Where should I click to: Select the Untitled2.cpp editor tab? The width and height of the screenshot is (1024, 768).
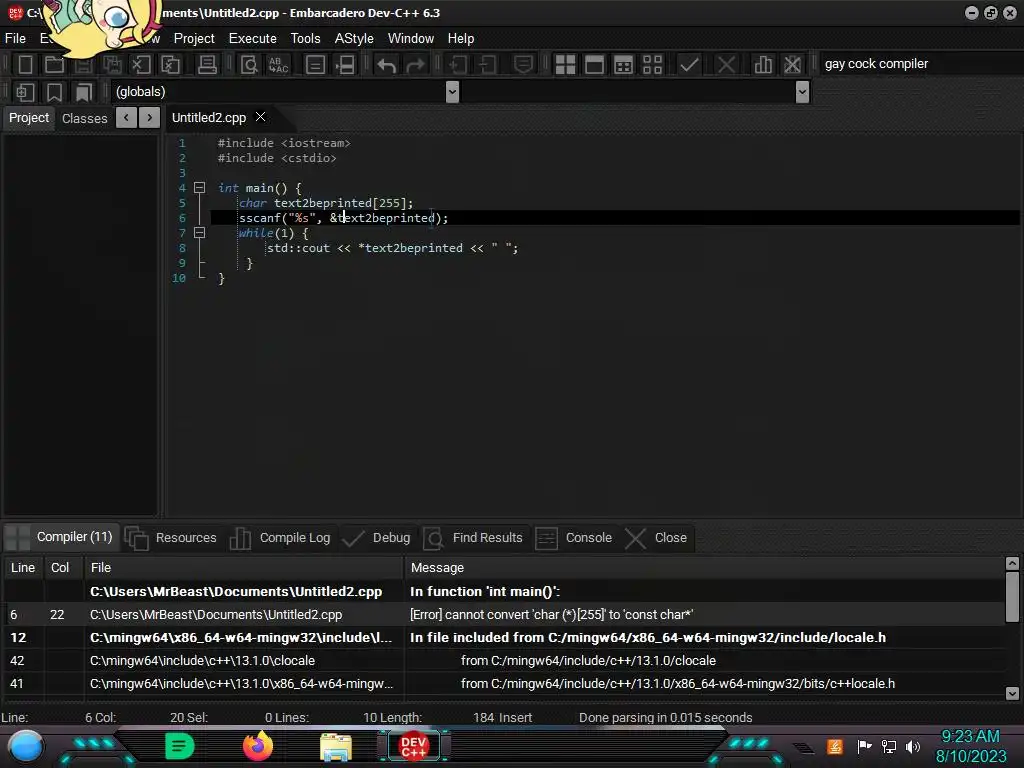click(x=208, y=118)
